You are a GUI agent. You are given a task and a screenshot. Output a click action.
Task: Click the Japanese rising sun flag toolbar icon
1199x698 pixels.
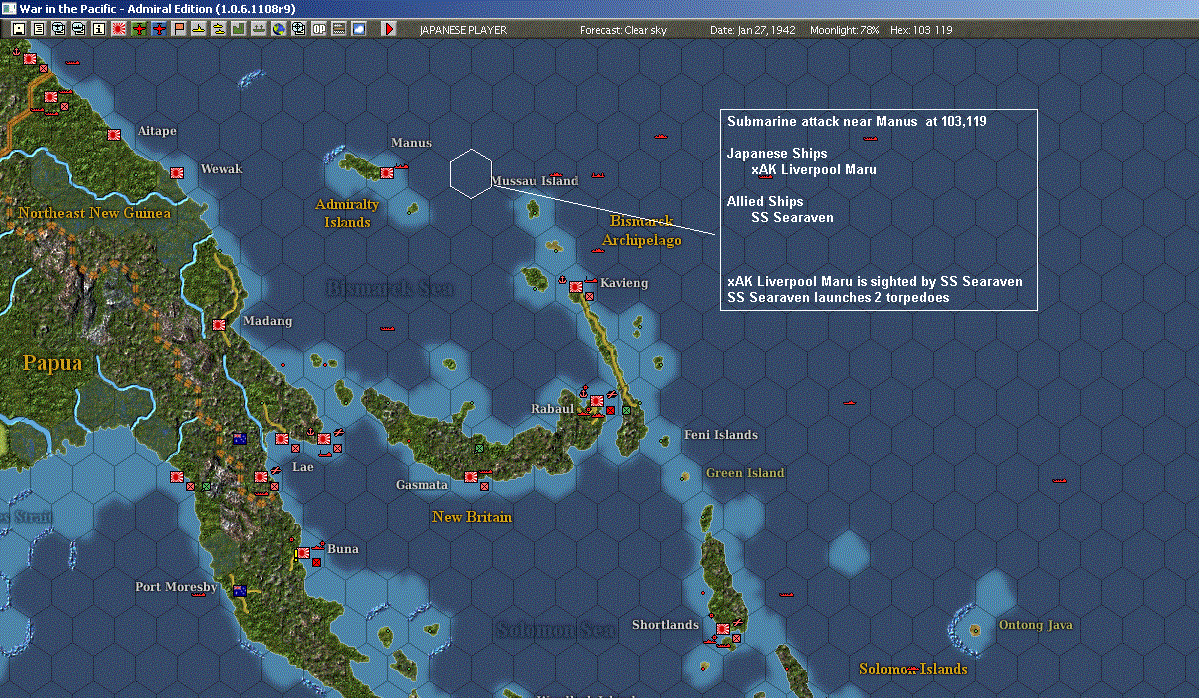119,29
